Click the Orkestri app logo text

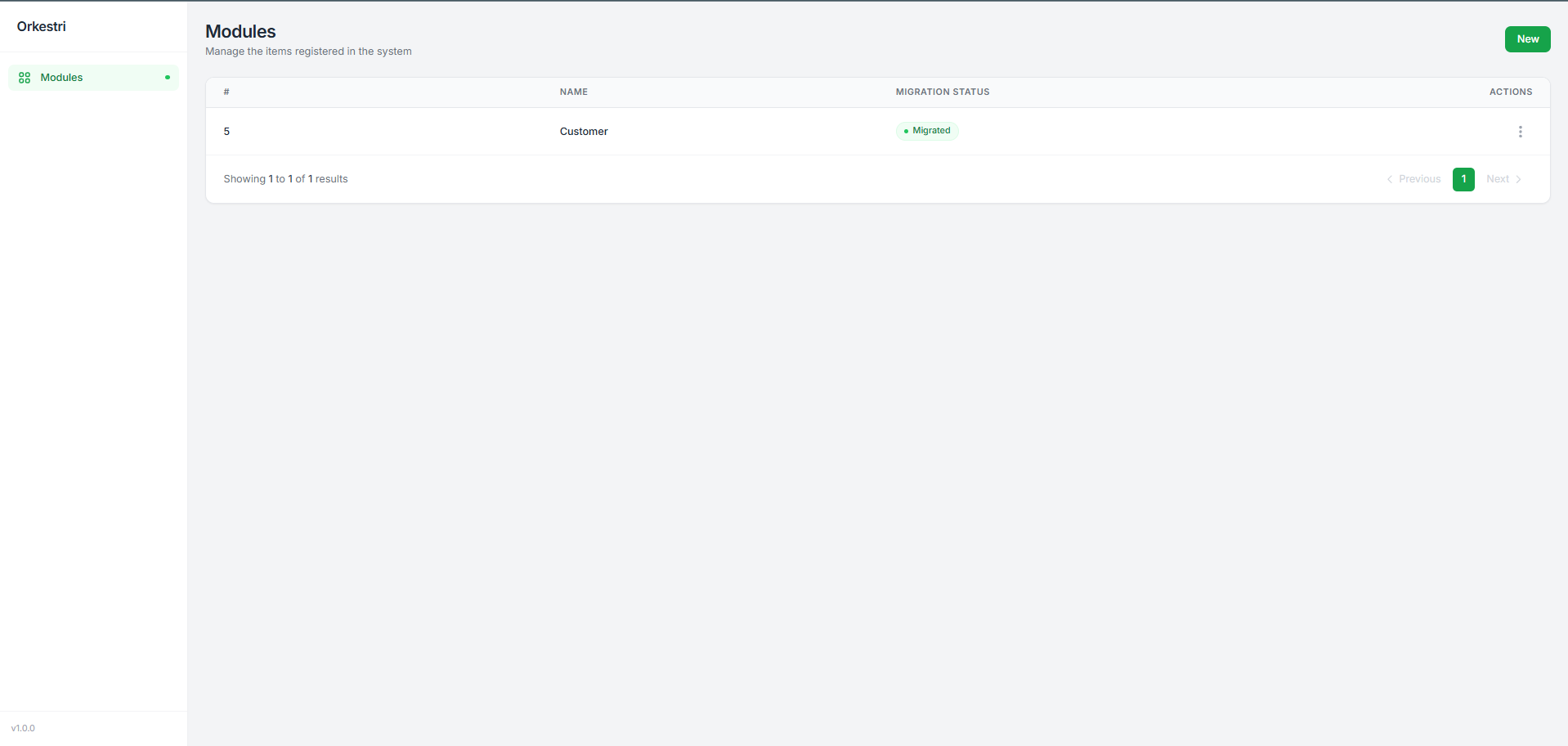coord(41,26)
